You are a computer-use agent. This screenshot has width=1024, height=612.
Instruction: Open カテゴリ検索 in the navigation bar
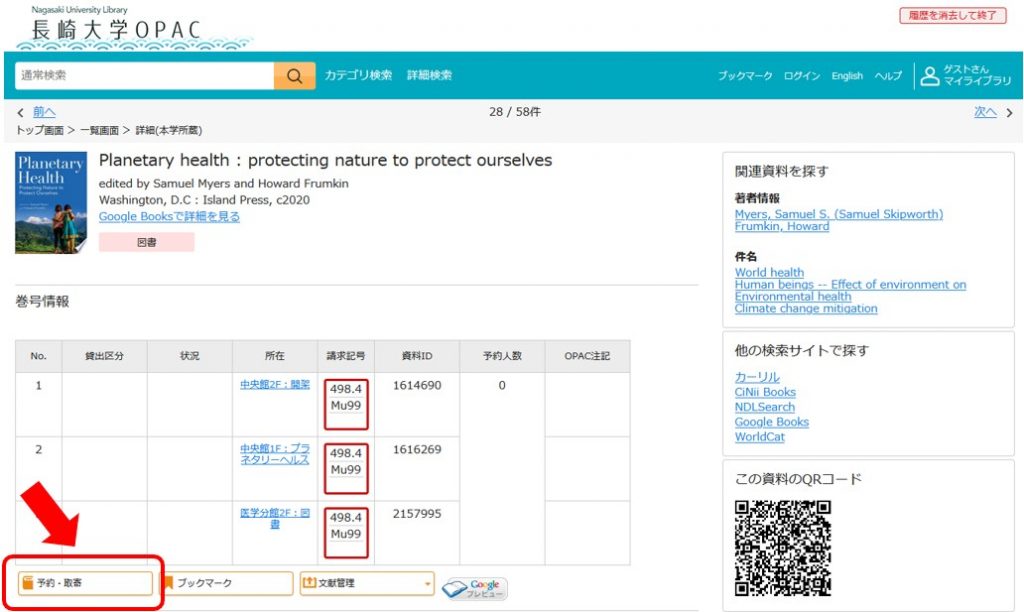[x=358, y=76]
